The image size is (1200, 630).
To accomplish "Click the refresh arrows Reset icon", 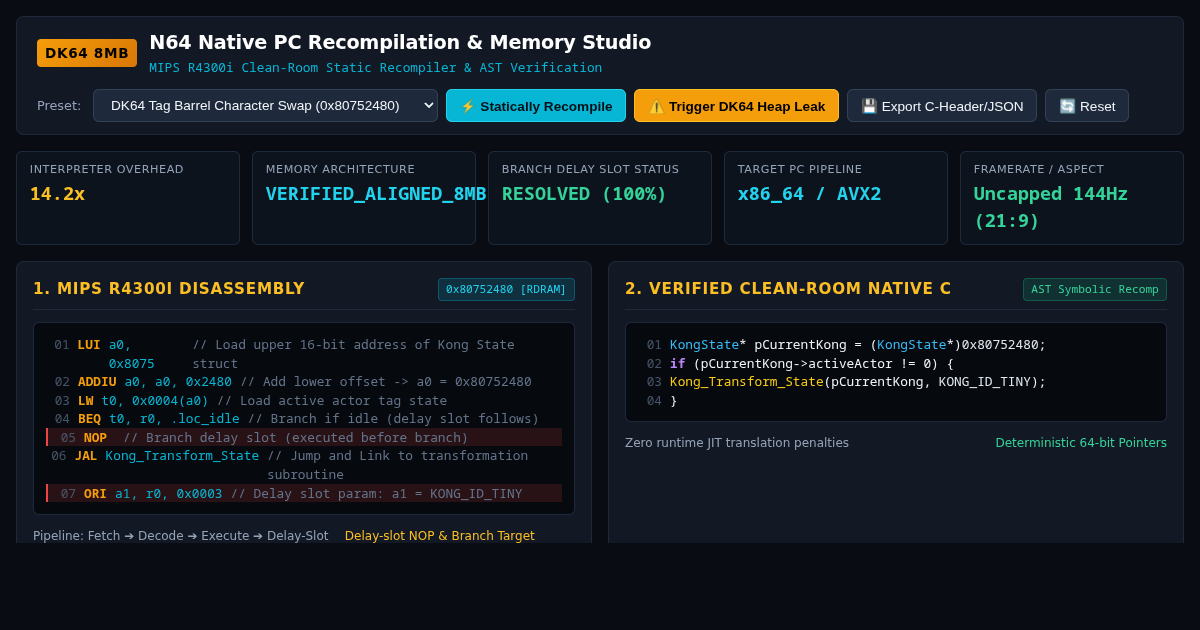I will [x=1067, y=106].
